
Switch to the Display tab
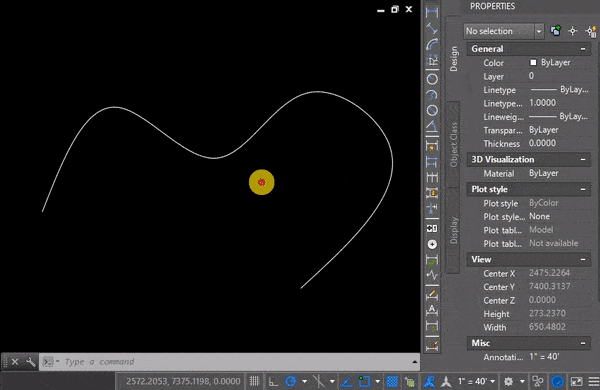(454, 230)
